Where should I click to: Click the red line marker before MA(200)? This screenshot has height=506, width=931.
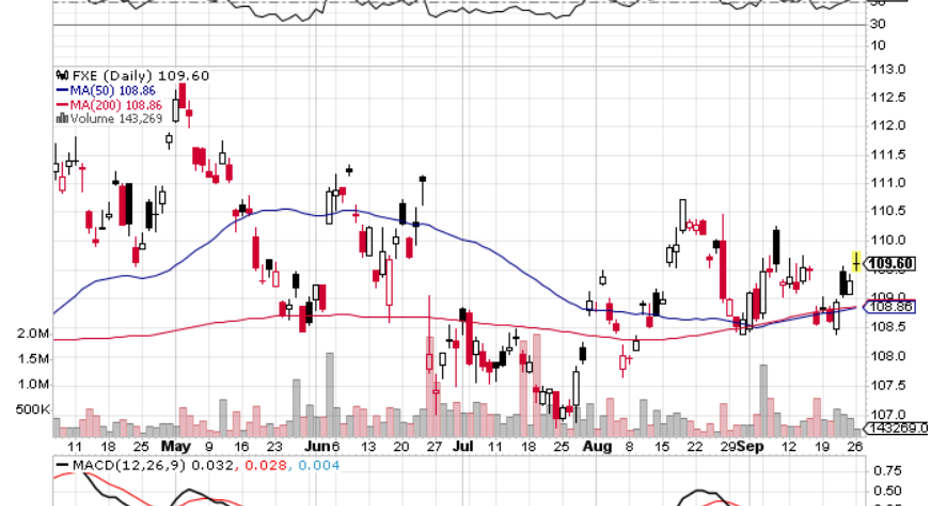[62, 105]
